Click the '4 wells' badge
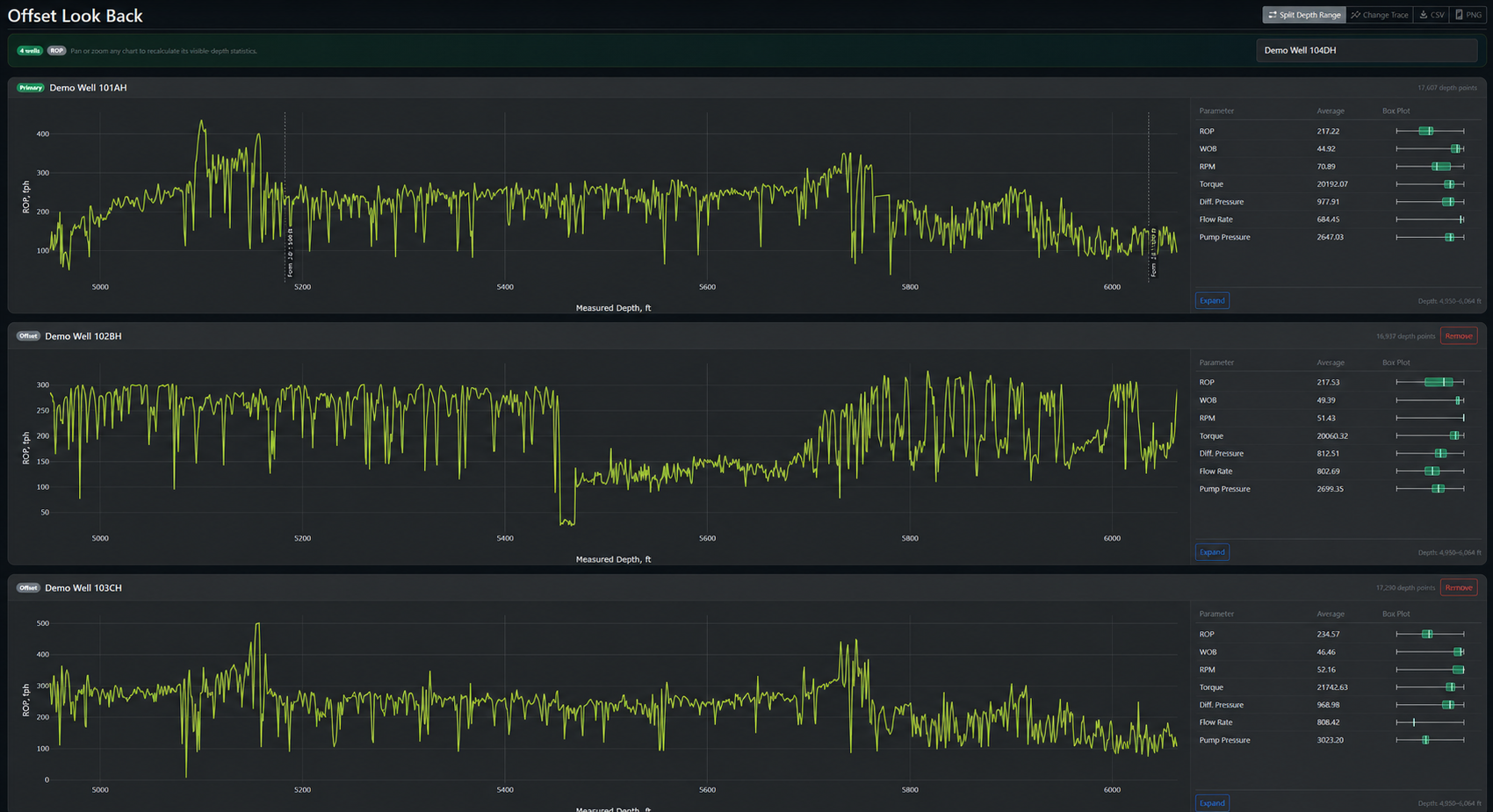Image resolution: width=1493 pixels, height=812 pixels. click(30, 51)
